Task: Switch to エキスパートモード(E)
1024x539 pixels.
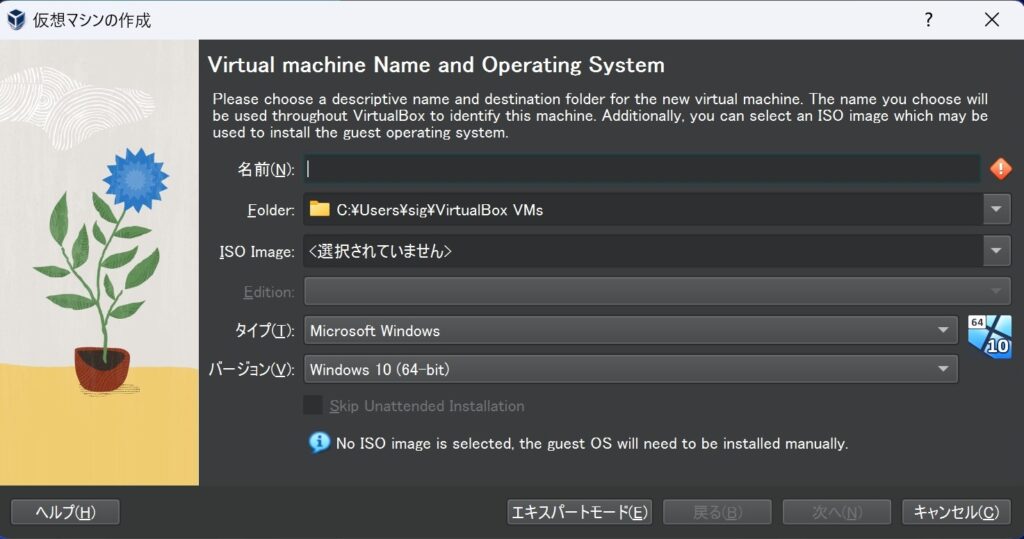Action: [580, 512]
